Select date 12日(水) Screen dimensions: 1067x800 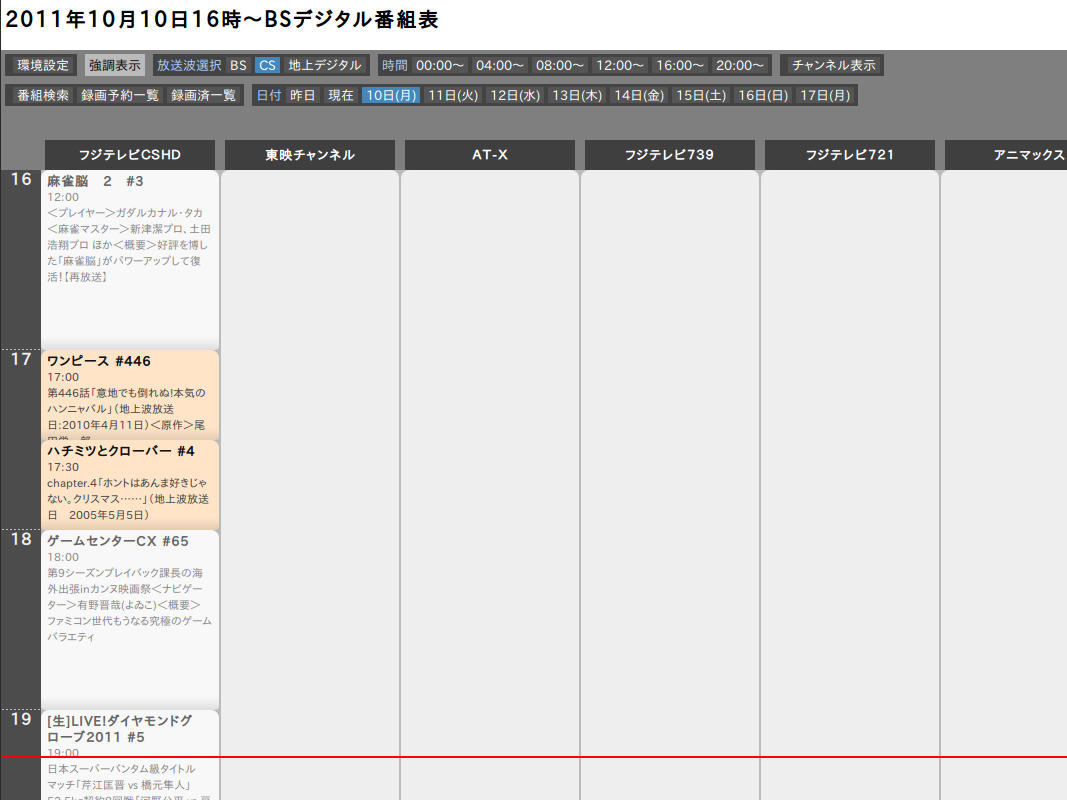pos(515,95)
